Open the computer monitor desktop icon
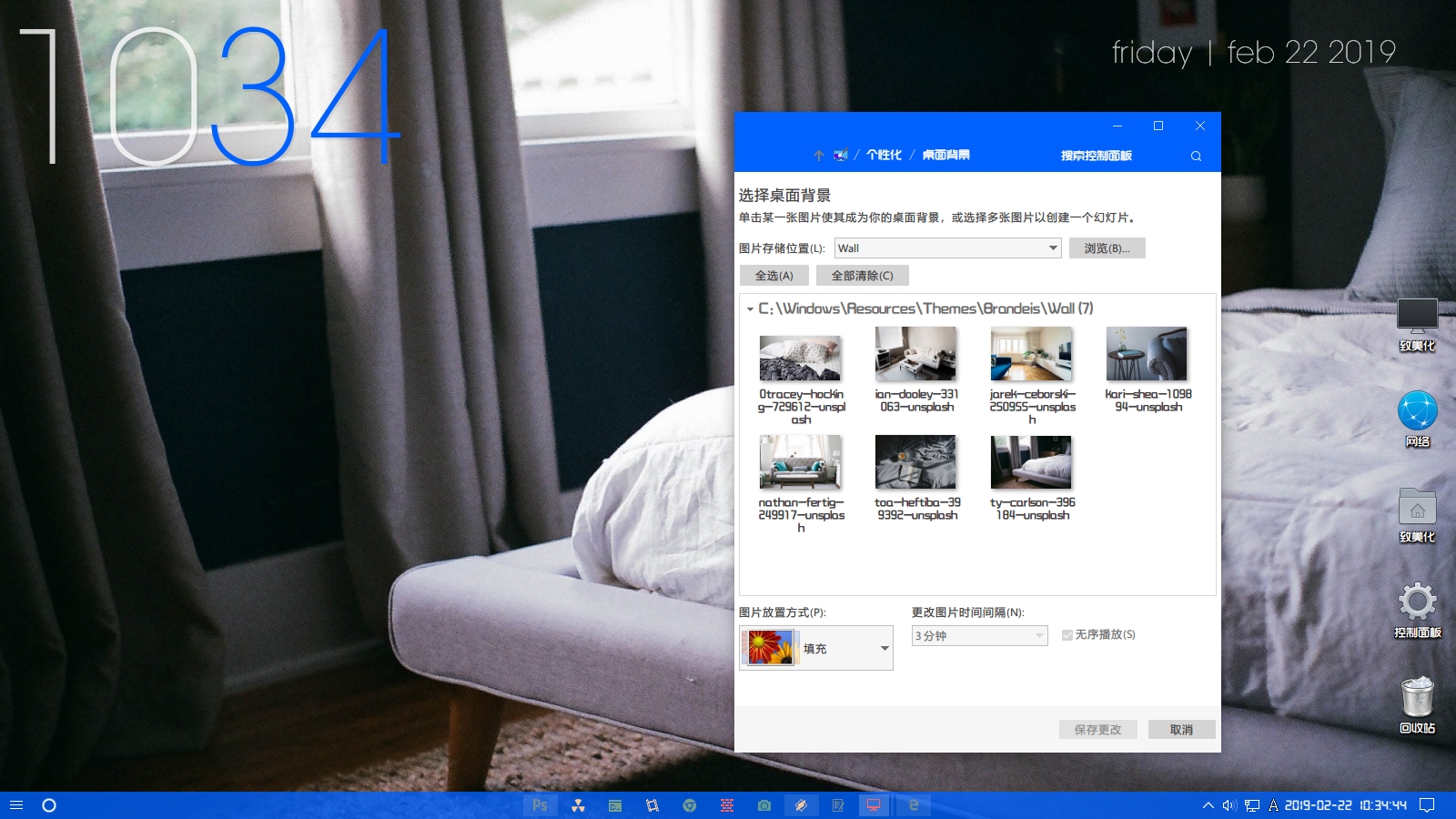The width and height of the screenshot is (1456, 819). [x=1417, y=325]
